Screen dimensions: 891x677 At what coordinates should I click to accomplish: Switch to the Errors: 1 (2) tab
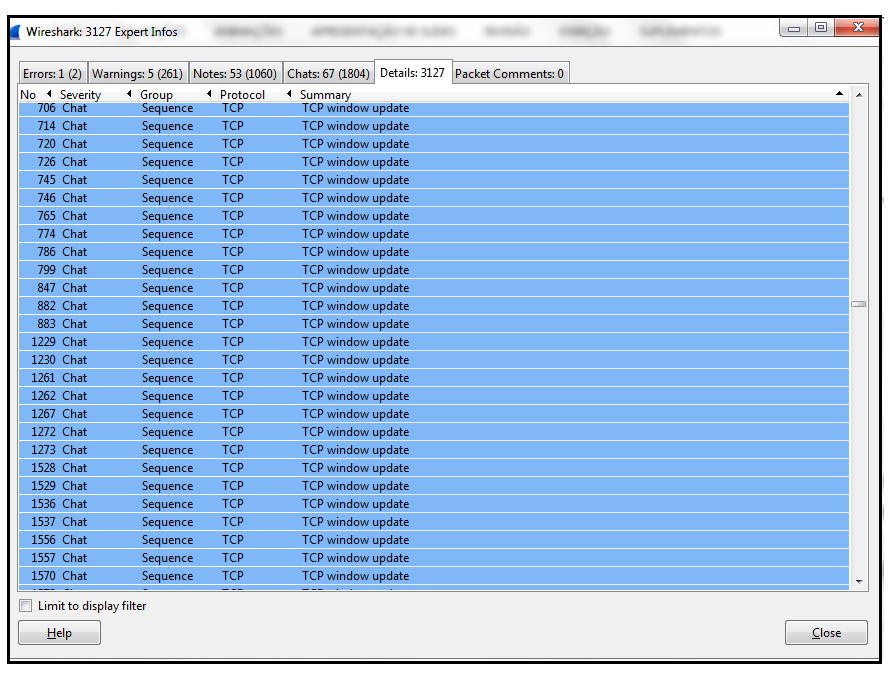[53, 74]
